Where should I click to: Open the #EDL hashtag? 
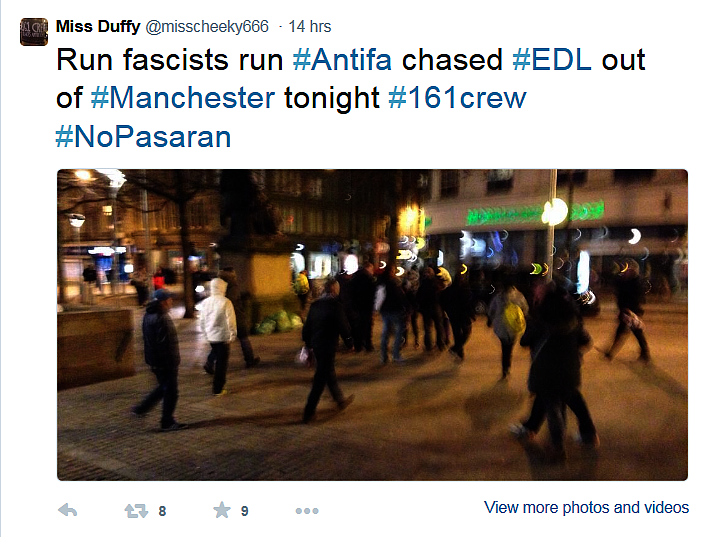(x=552, y=60)
